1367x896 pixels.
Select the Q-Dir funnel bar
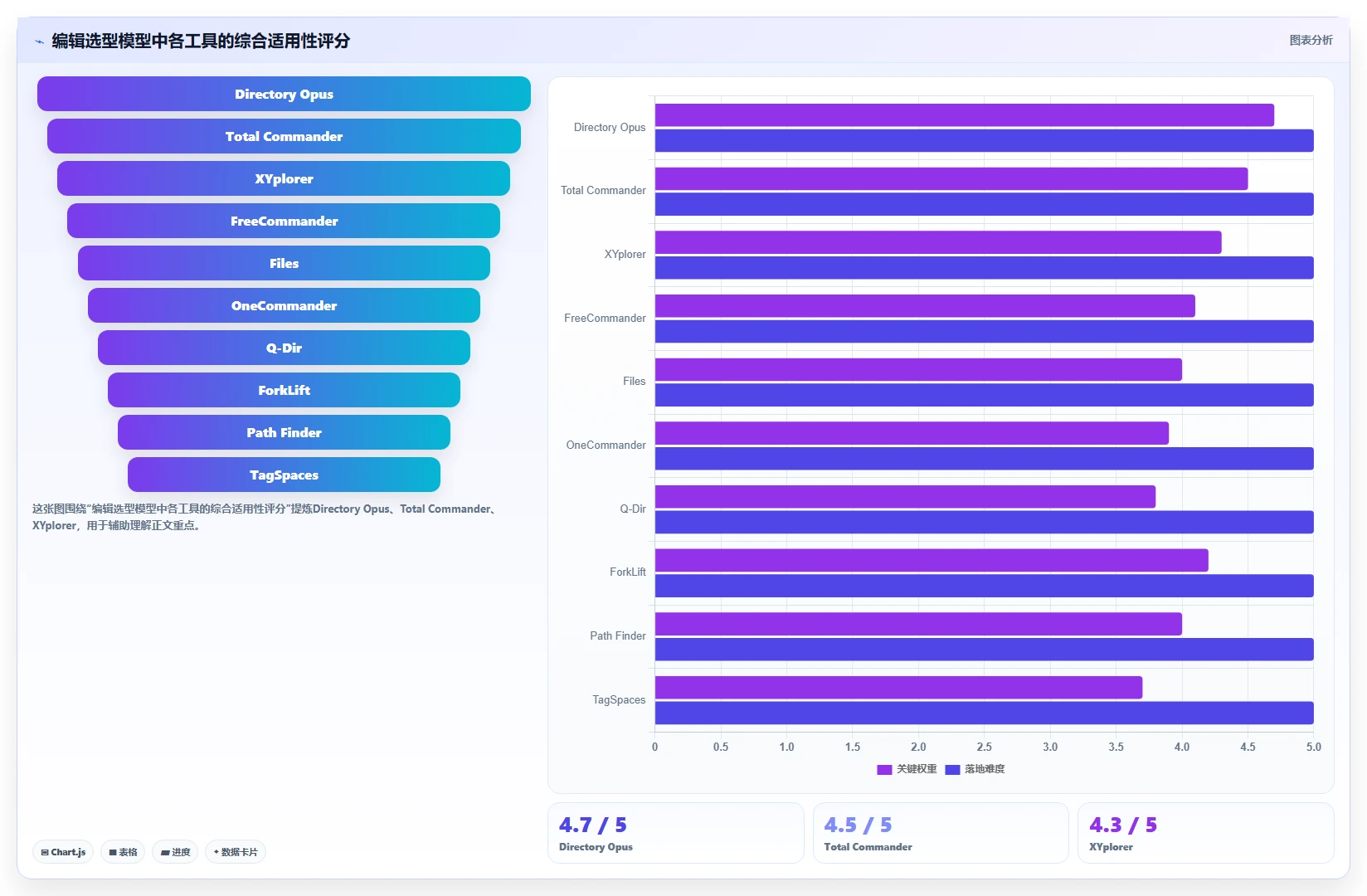coord(284,348)
